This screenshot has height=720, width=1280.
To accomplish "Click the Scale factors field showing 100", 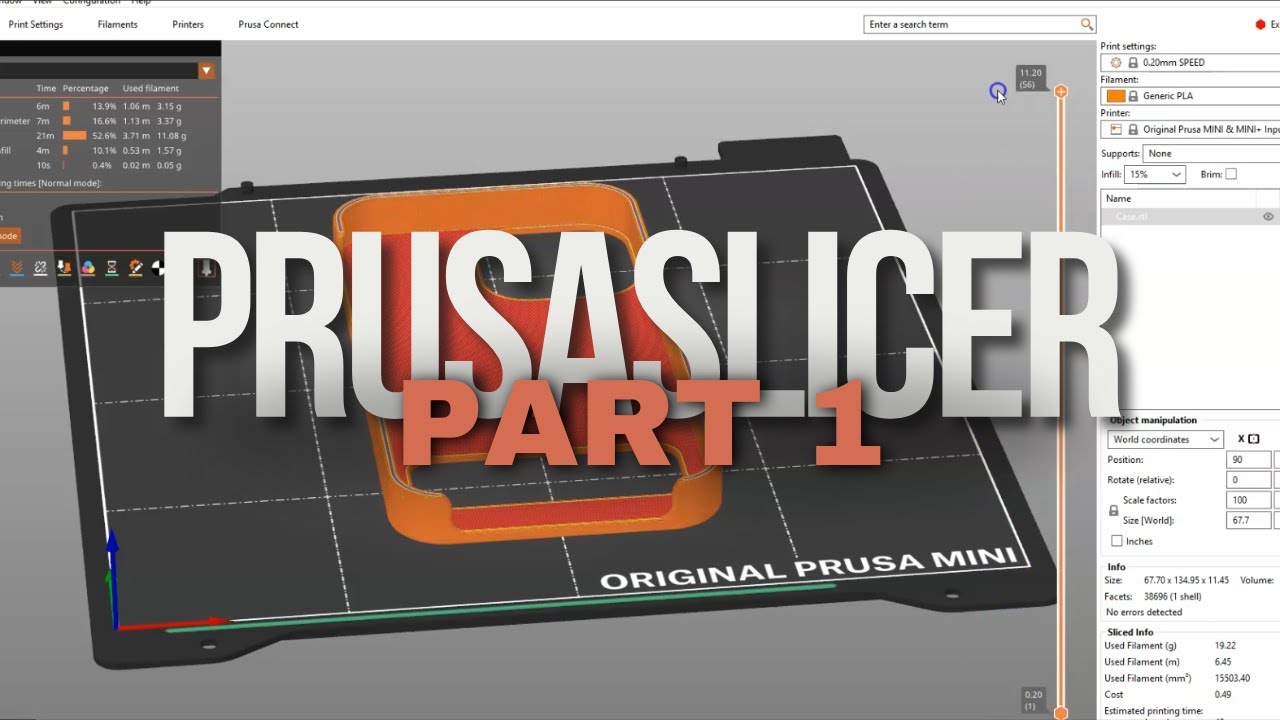I will click(1248, 500).
